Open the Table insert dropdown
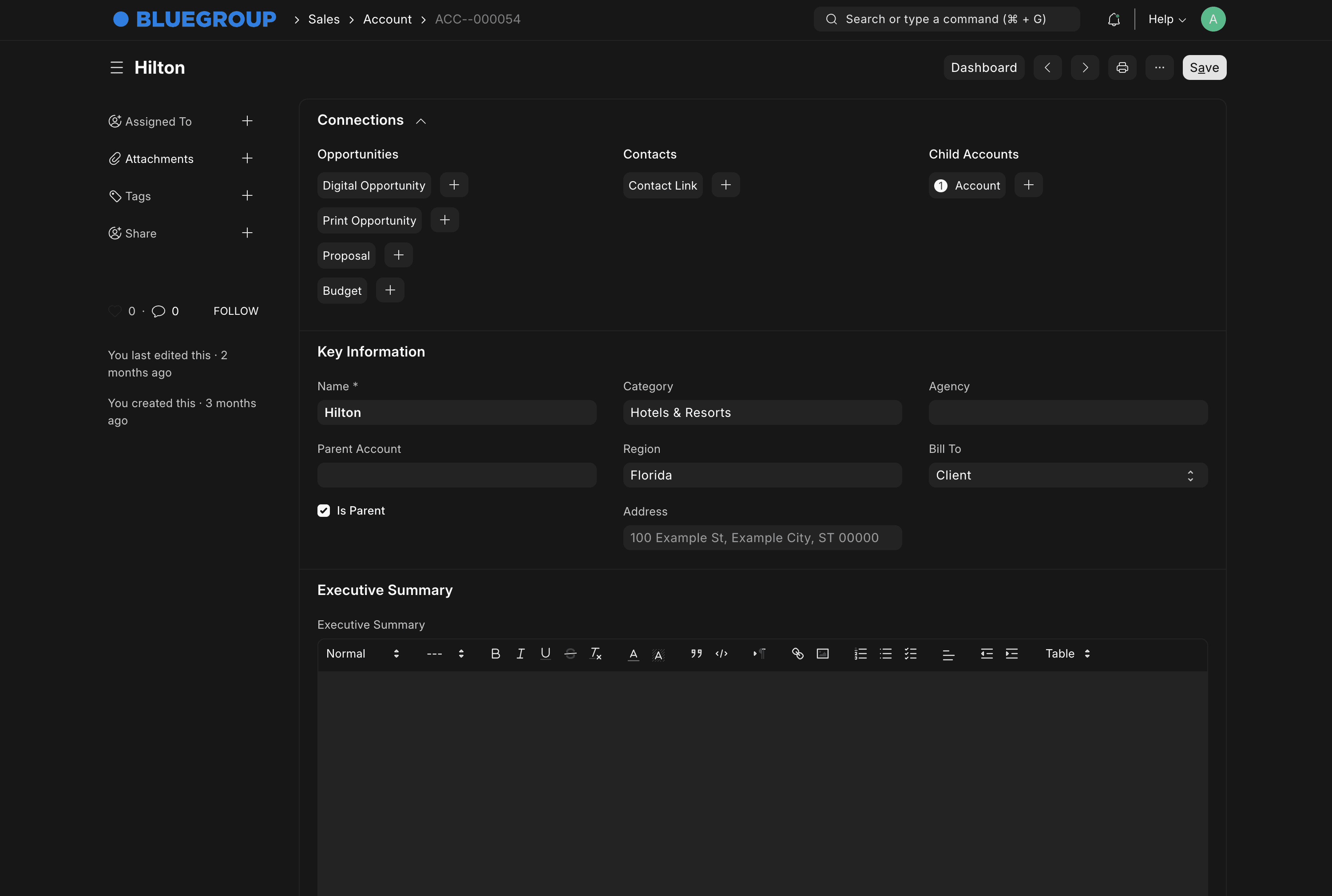 point(1067,654)
